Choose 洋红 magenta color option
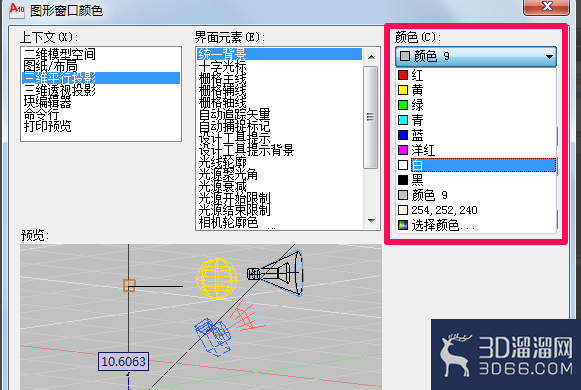Image resolution: width=581 pixels, height=390 pixels. tap(476, 150)
